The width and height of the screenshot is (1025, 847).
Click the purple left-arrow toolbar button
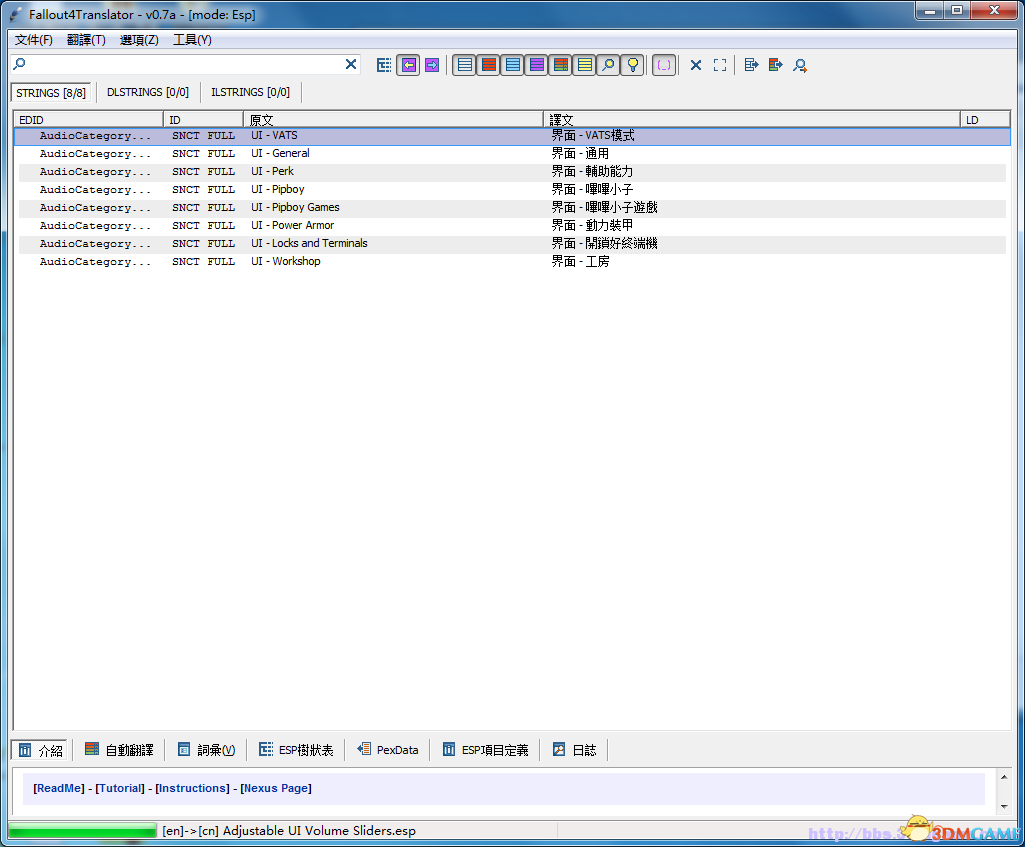point(409,65)
